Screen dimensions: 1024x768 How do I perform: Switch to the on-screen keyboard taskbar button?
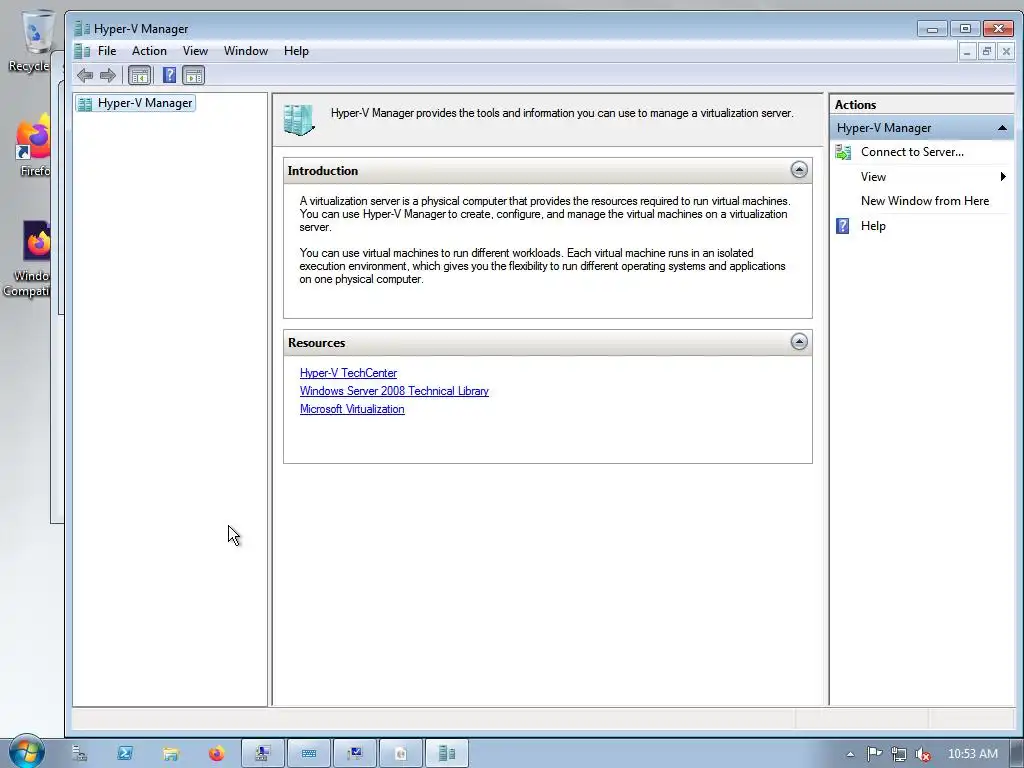[x=309, y=754]
